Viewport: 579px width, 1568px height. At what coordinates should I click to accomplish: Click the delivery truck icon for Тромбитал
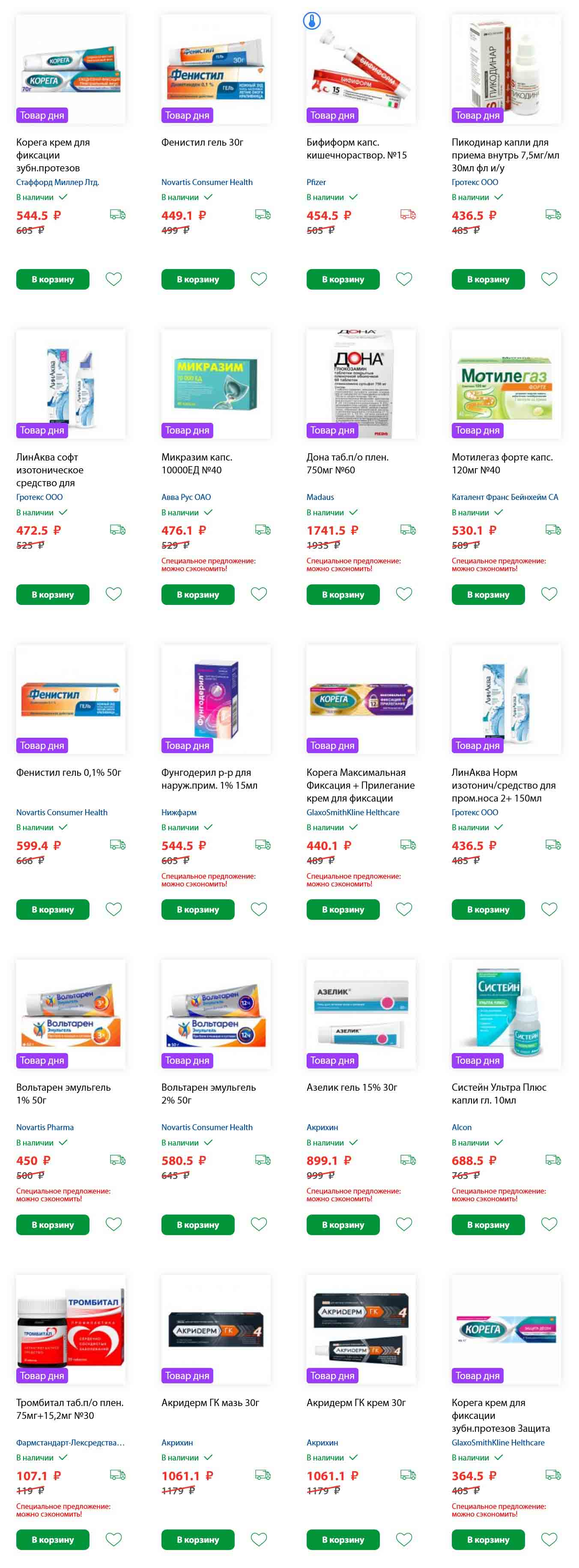tap(118, 1474)
